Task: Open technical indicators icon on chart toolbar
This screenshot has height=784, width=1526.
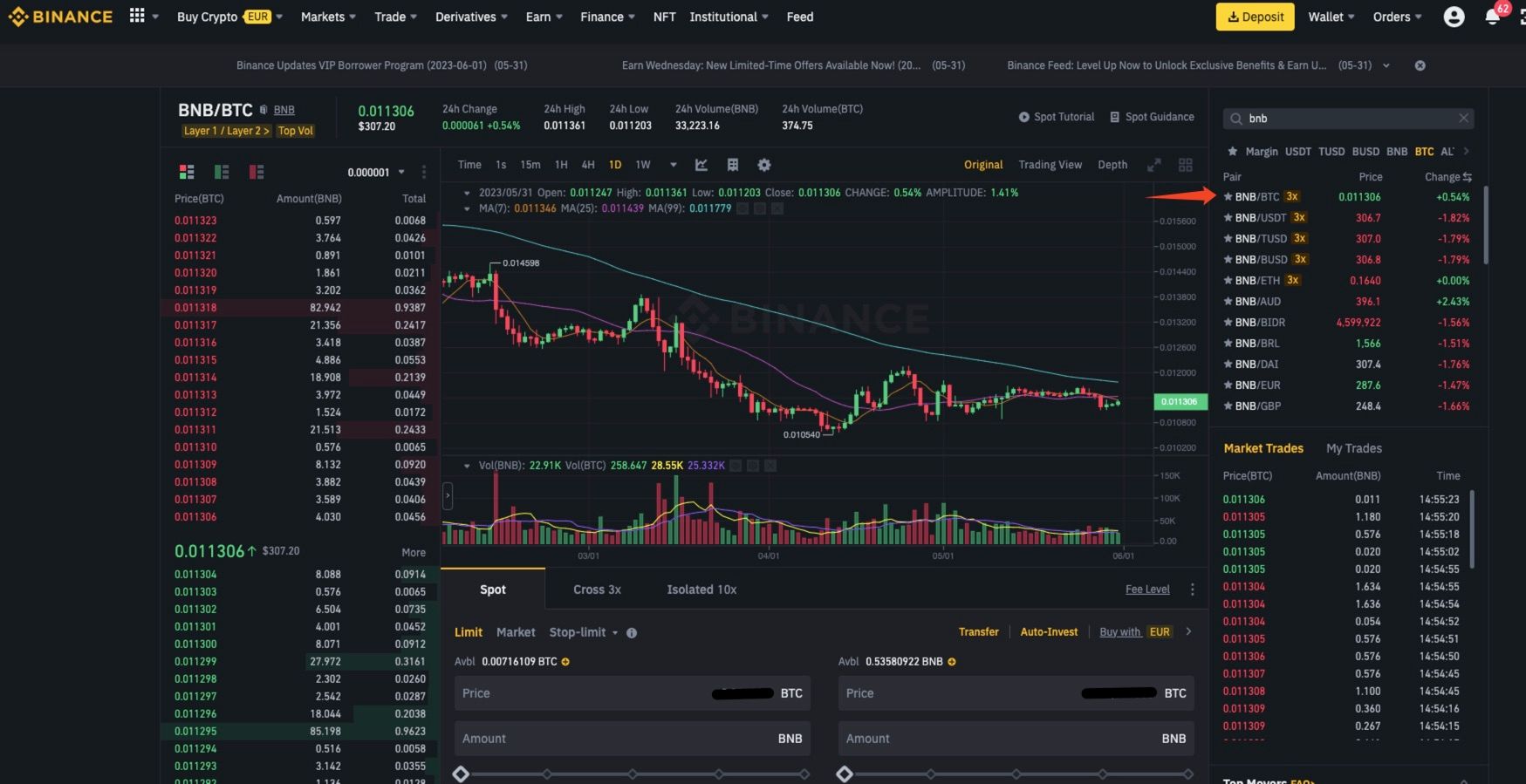Action: click(x=701, y=165)
